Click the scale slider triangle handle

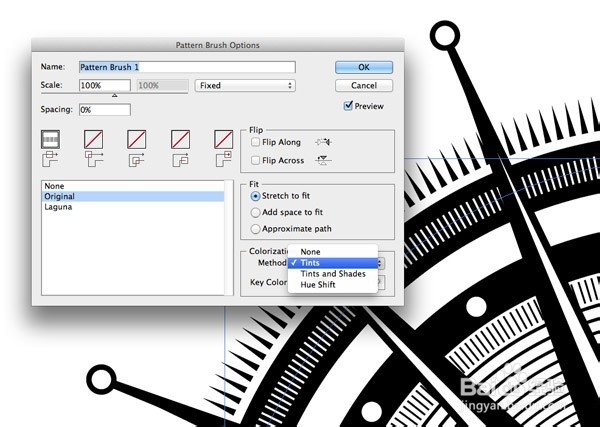(x=114, y=95)
